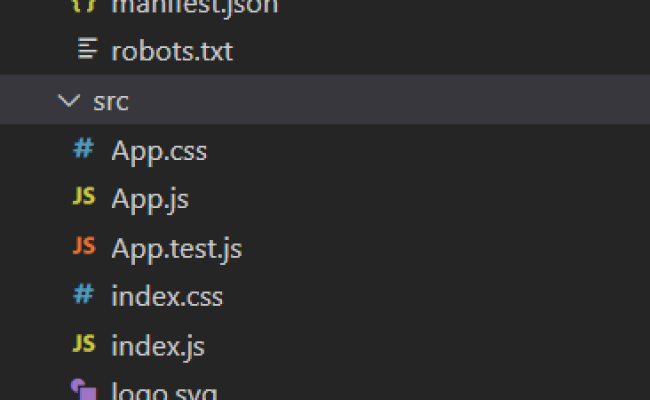Click the orange JS icon beside App.test.js

click(x=84, y=245)
